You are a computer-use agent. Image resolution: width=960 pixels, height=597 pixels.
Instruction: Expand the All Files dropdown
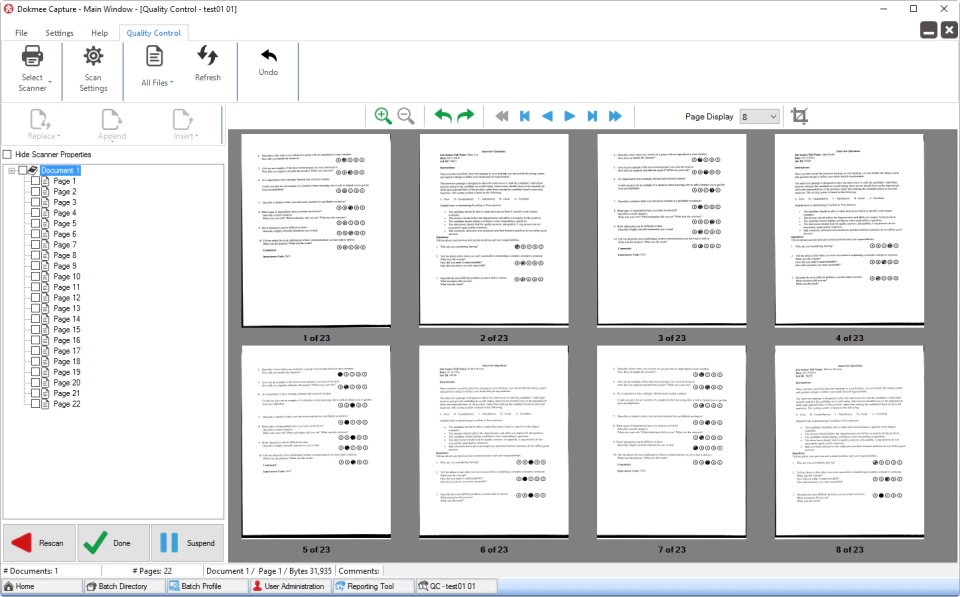(x=157, y=83)
